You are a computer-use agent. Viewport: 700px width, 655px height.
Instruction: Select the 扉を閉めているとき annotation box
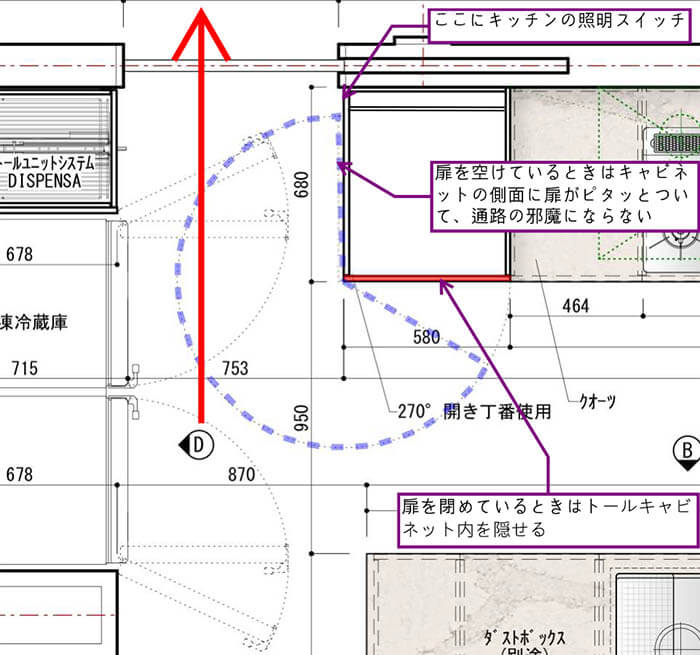click(x=545, y=517)
